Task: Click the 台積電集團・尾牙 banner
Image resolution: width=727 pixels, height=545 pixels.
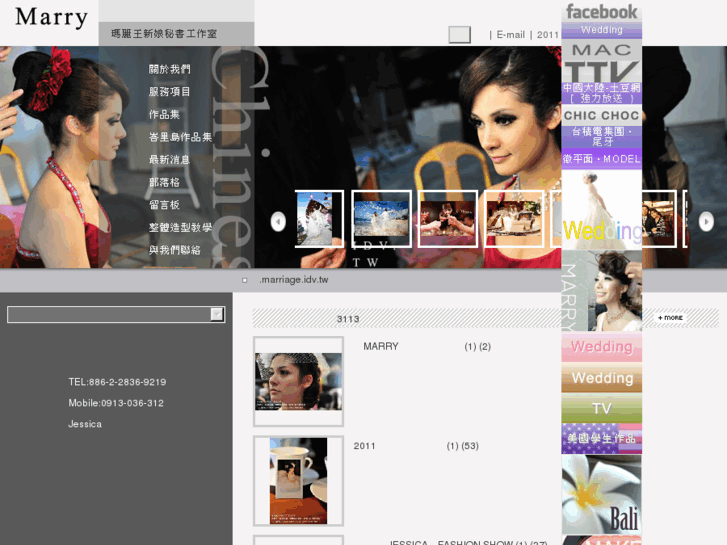Action: [x=601, y=137]
